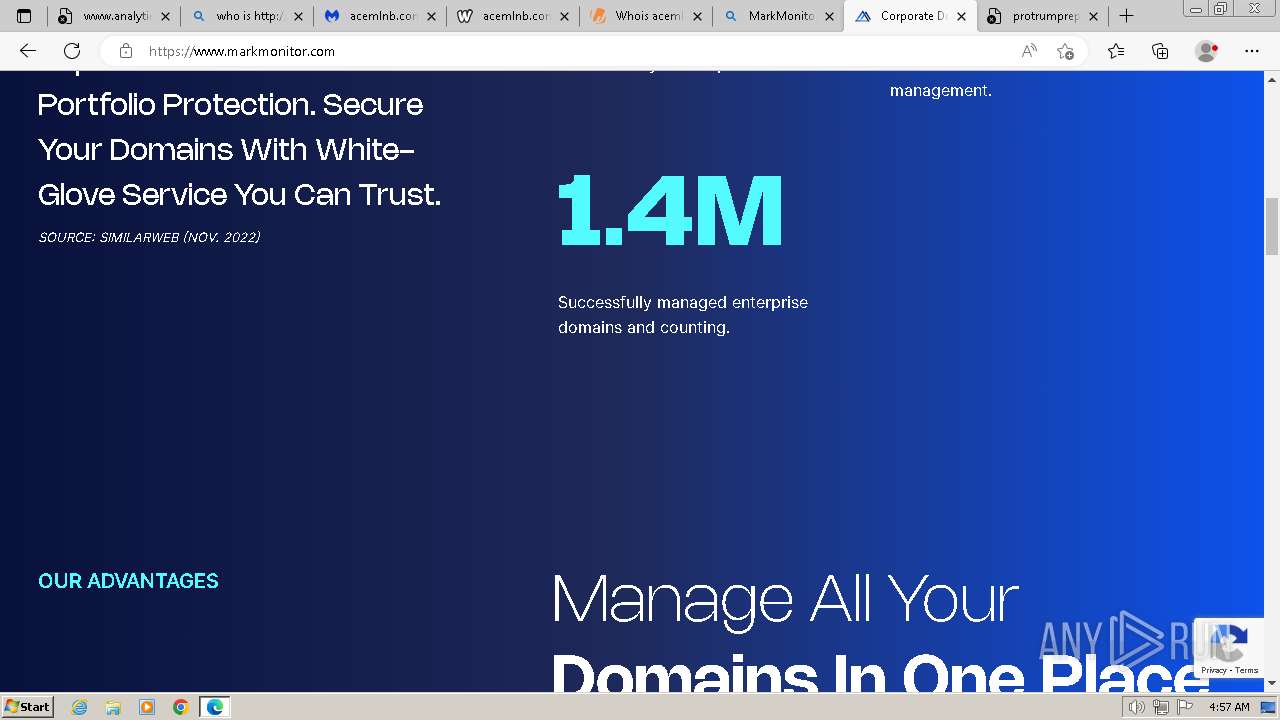Open the reCAPTCHA Terms link
1280x720 pixels.
pos(1245,670)
